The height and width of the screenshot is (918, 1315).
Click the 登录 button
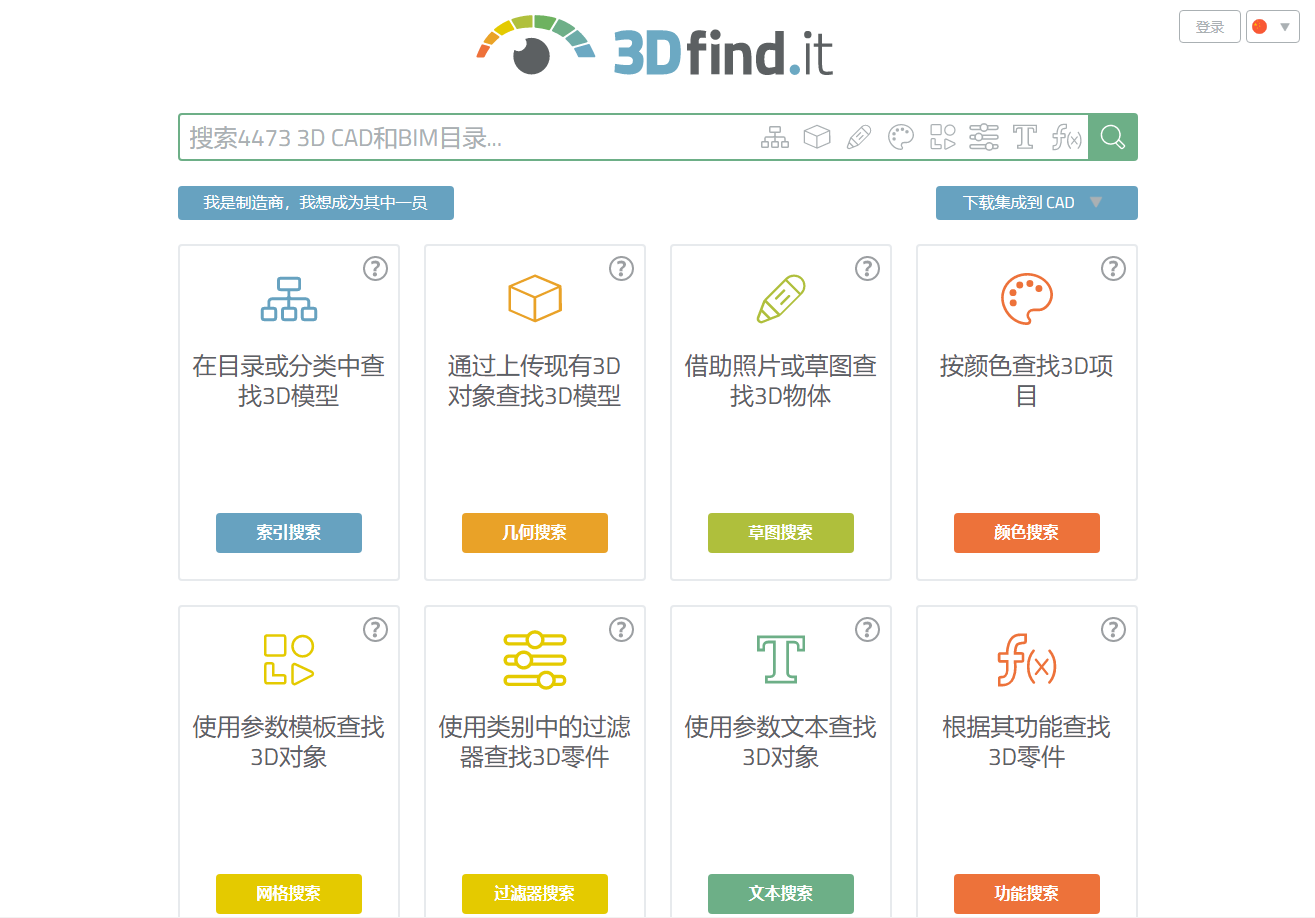1209,26
